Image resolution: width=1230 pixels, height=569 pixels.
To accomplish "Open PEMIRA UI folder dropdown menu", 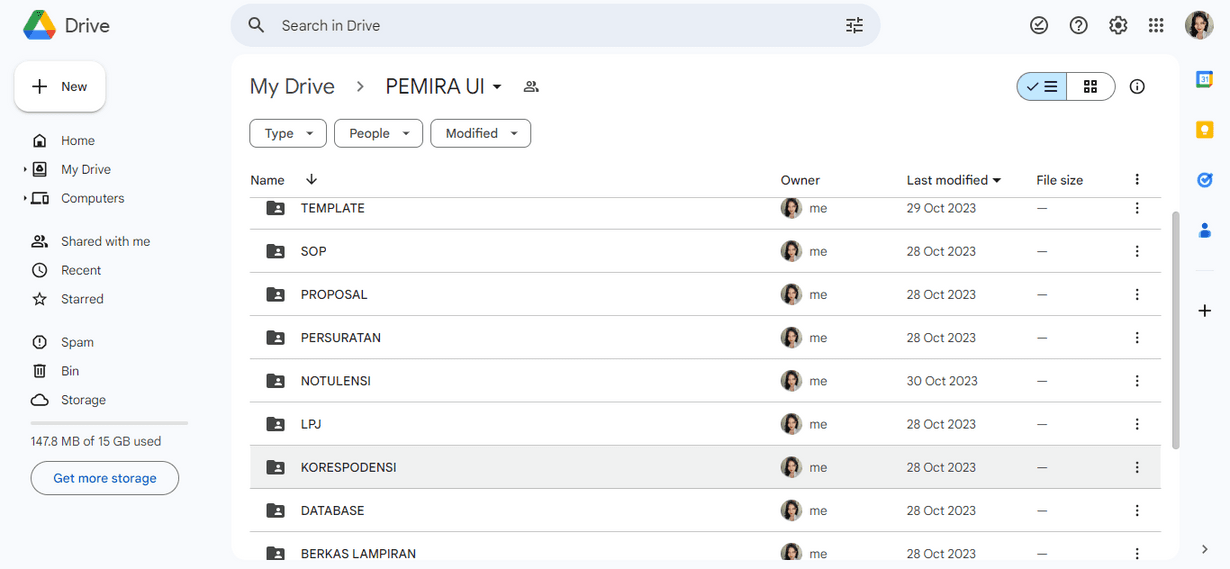I will 497,87.
